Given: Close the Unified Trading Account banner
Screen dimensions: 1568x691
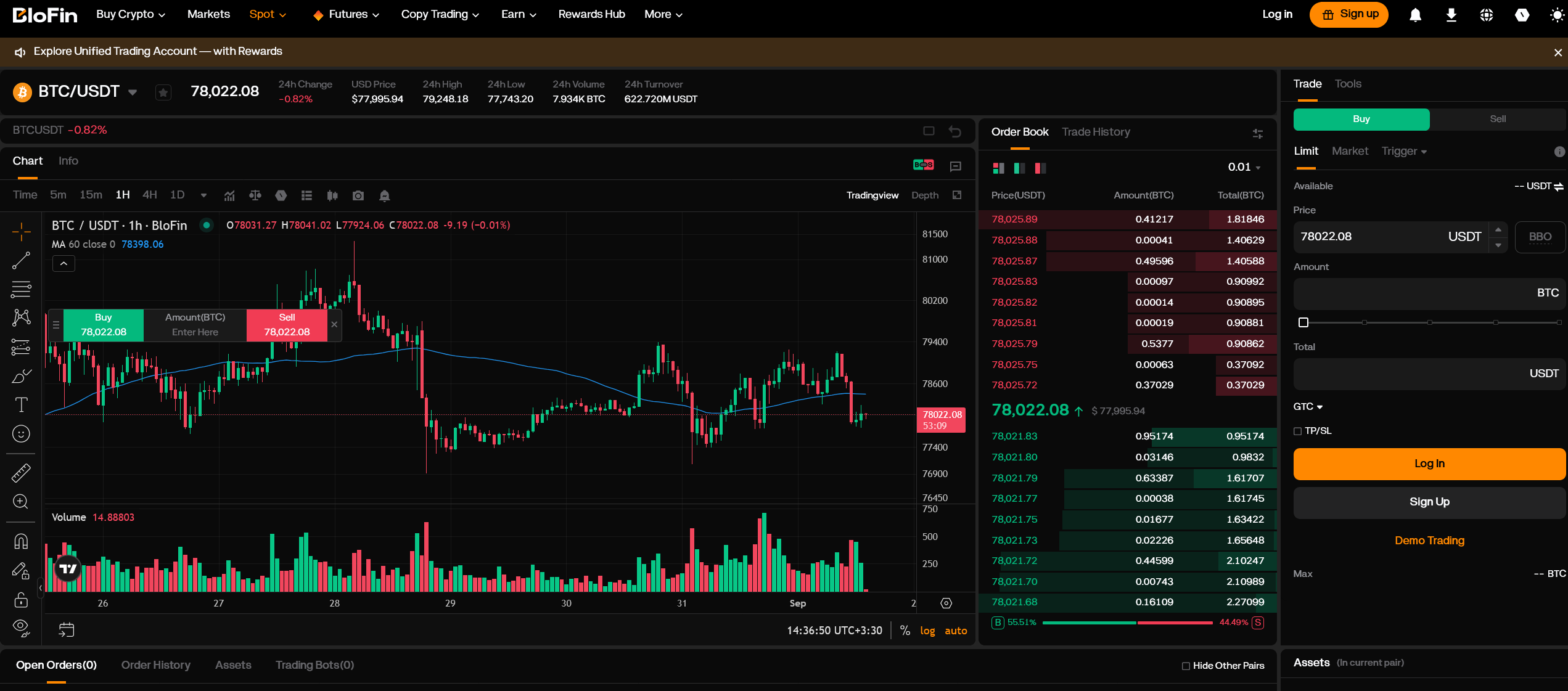Looking at the screenshot, I should (x=1558, y=52).
